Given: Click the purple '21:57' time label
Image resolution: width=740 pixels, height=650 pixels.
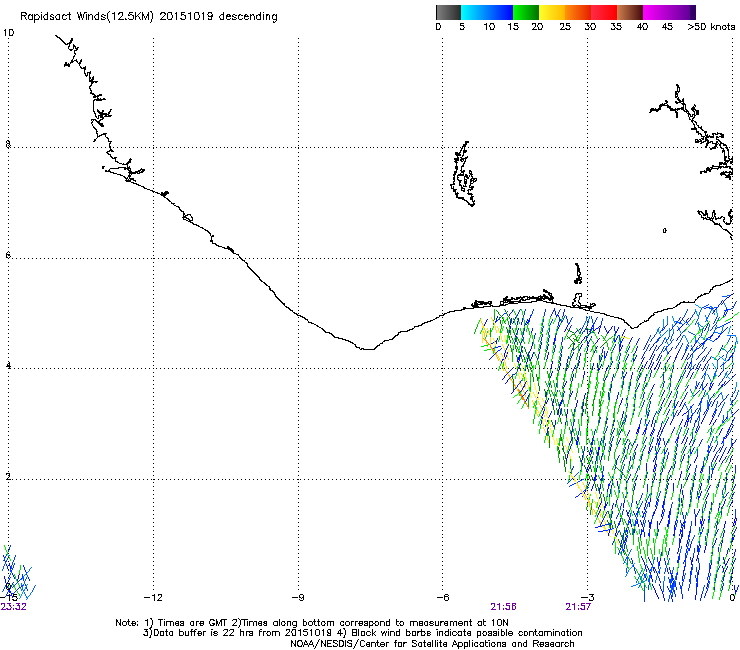Looking at the screenshot, I should click(x=578, y=607).
